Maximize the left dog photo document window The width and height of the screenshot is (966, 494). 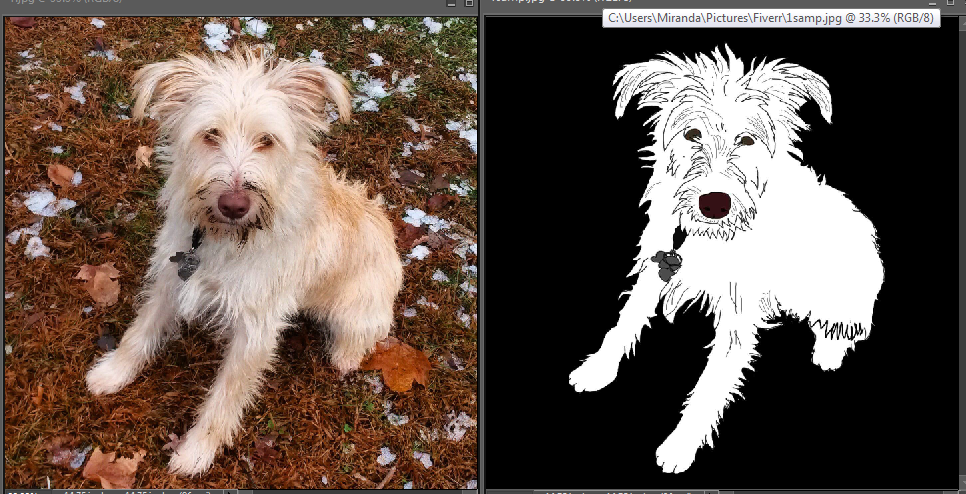(x=469, y=3)
